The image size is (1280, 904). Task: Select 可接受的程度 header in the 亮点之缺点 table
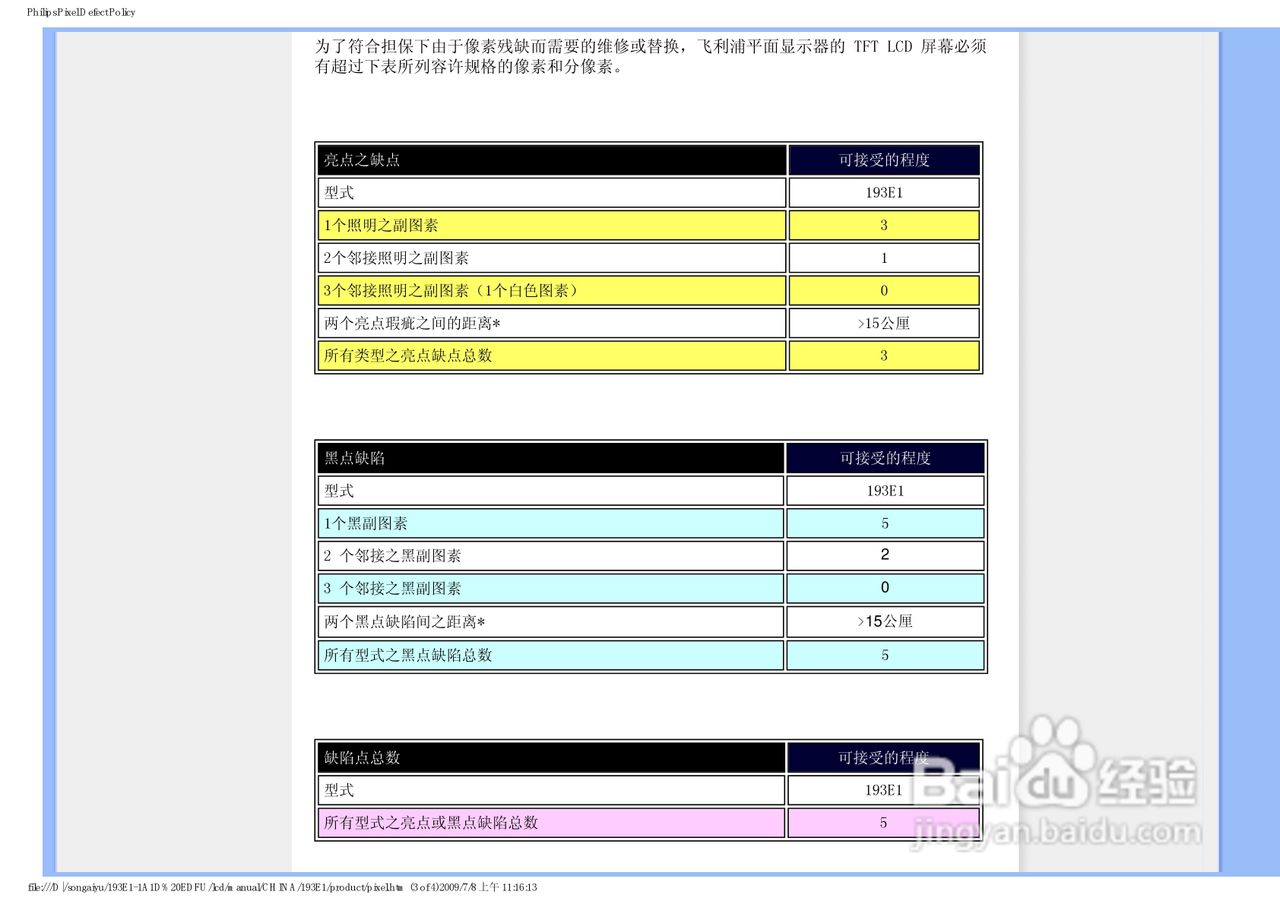click(884, 160)
